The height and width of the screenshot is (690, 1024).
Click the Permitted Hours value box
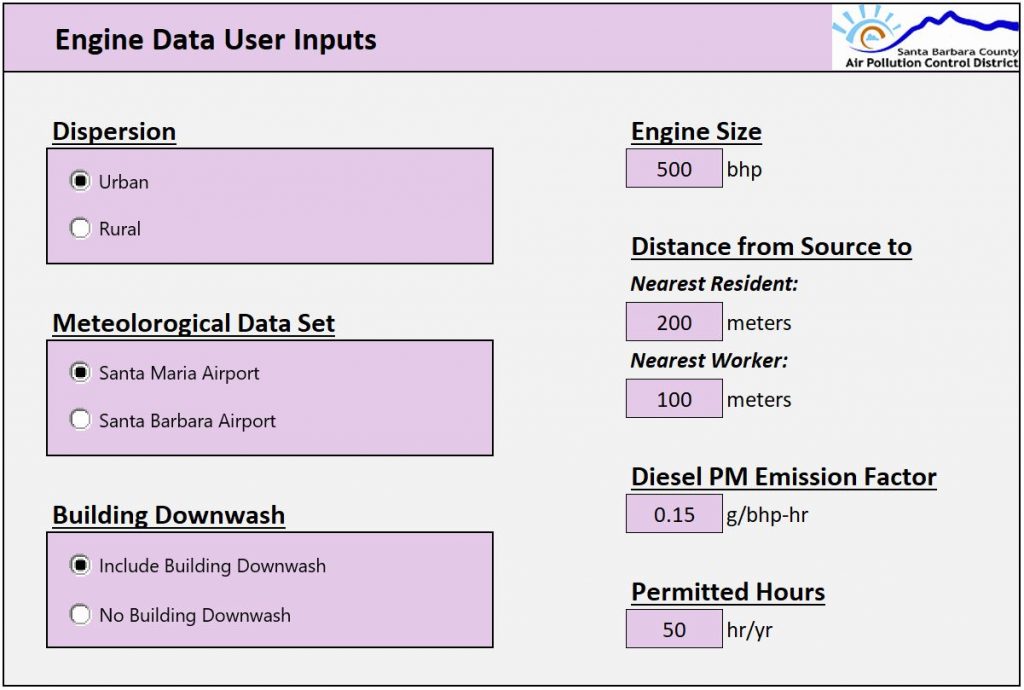point(674,630)
